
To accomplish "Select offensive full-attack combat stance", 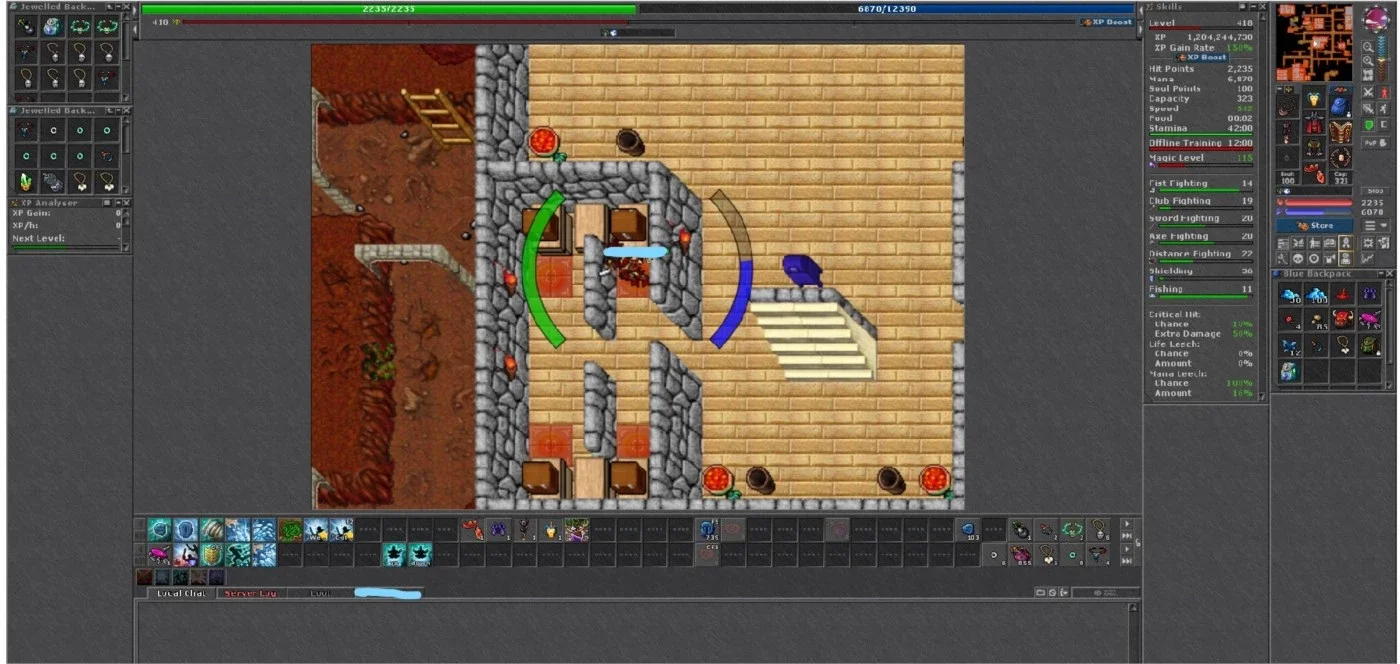I will tap(1368, 93).
